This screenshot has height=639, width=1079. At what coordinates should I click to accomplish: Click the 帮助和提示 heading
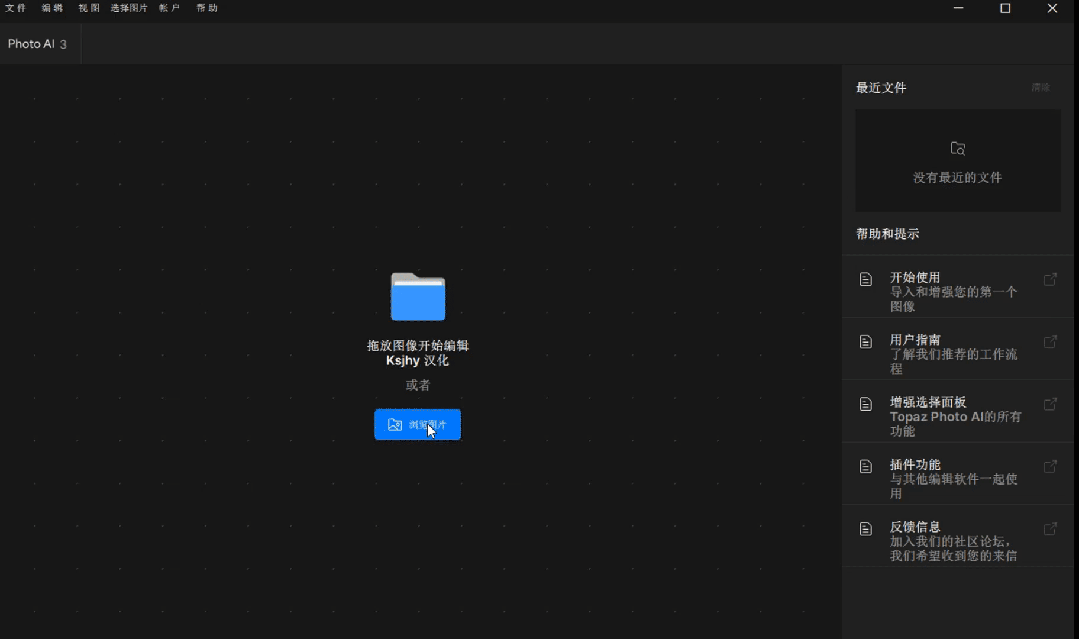[x=888, y=234]
